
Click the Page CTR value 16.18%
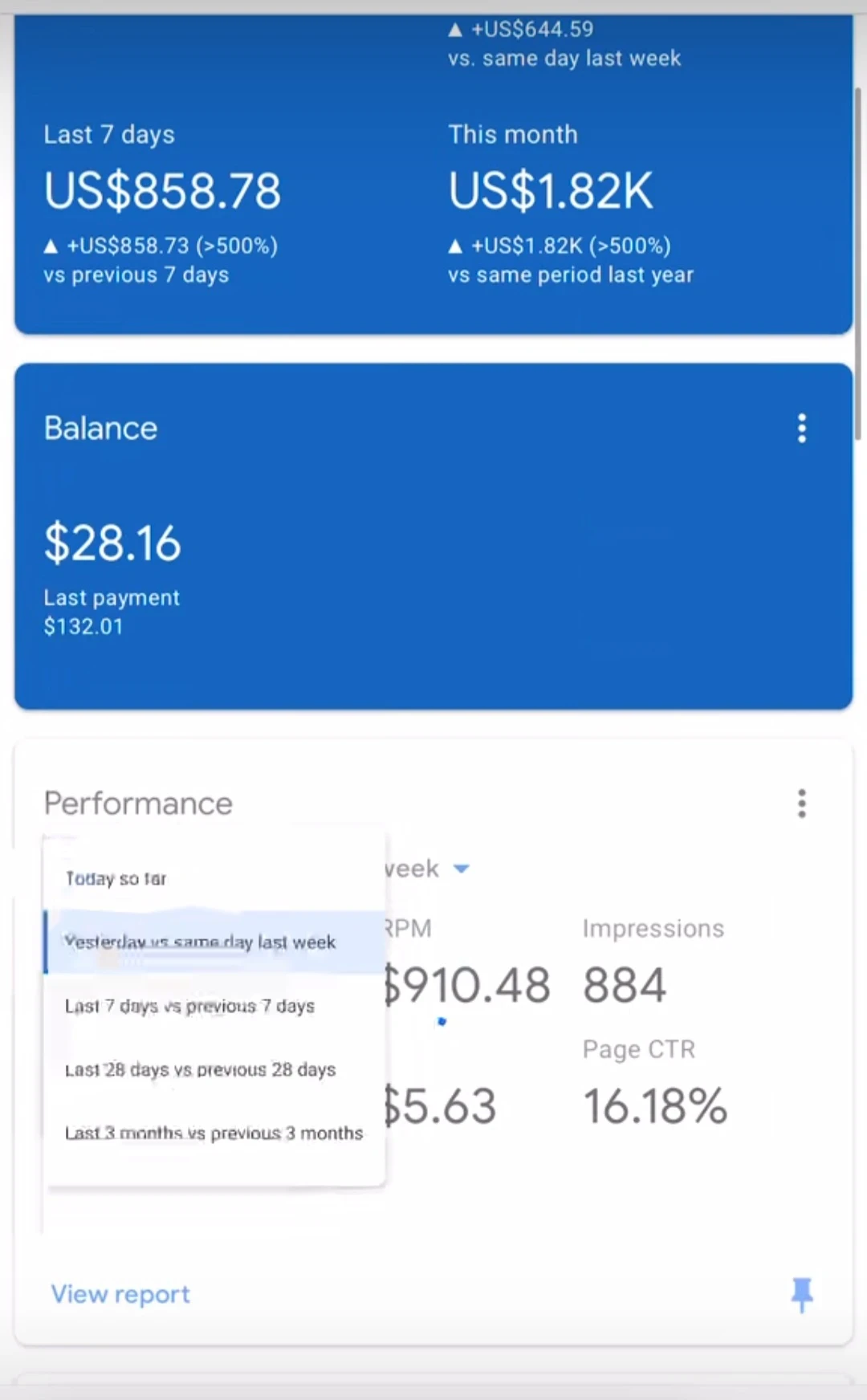coord(655,1106)
